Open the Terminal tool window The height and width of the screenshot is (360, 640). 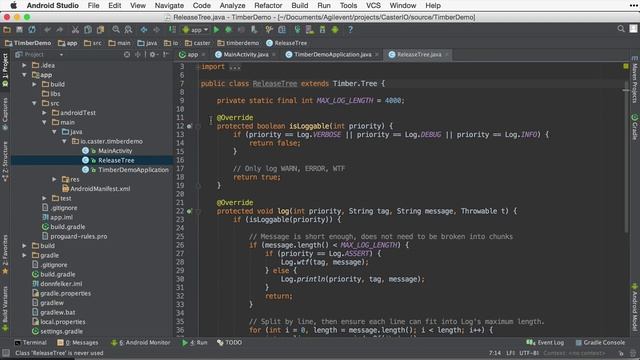[31, 343]
